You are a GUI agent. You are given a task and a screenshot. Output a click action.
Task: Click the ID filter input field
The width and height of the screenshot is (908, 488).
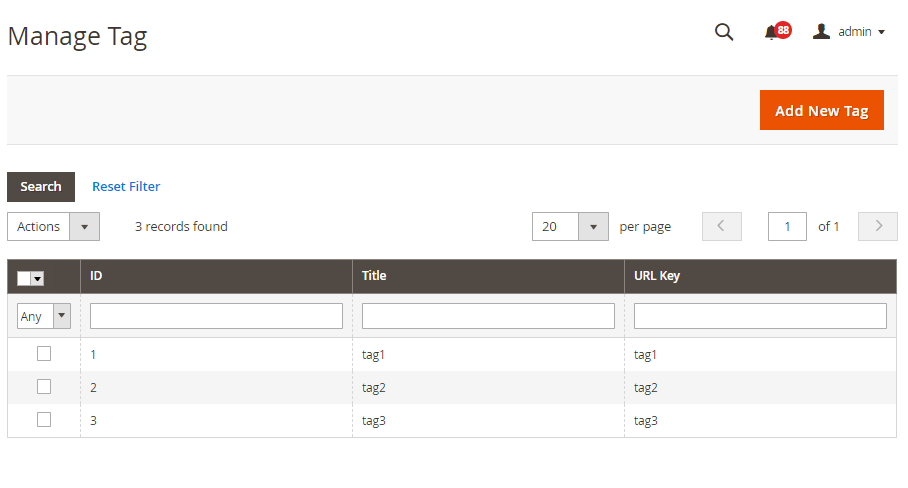217,316
